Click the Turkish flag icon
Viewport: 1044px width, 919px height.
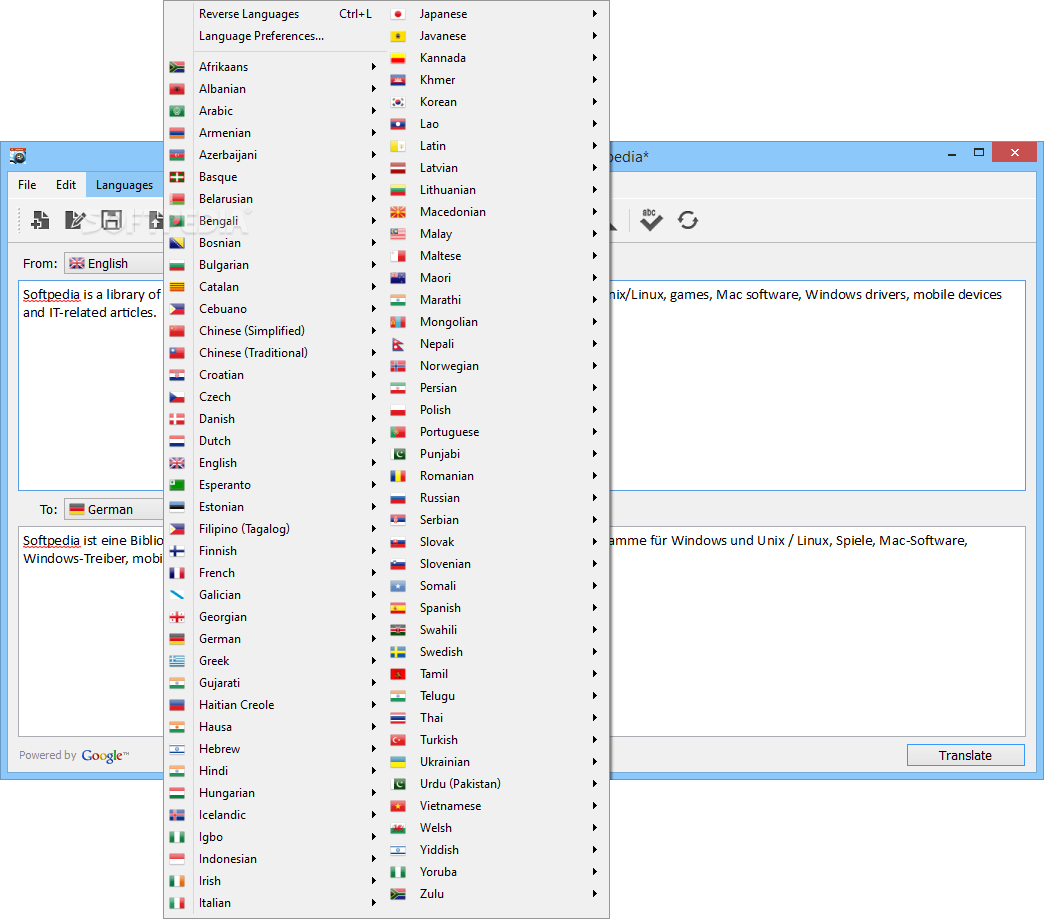(398, 740)
